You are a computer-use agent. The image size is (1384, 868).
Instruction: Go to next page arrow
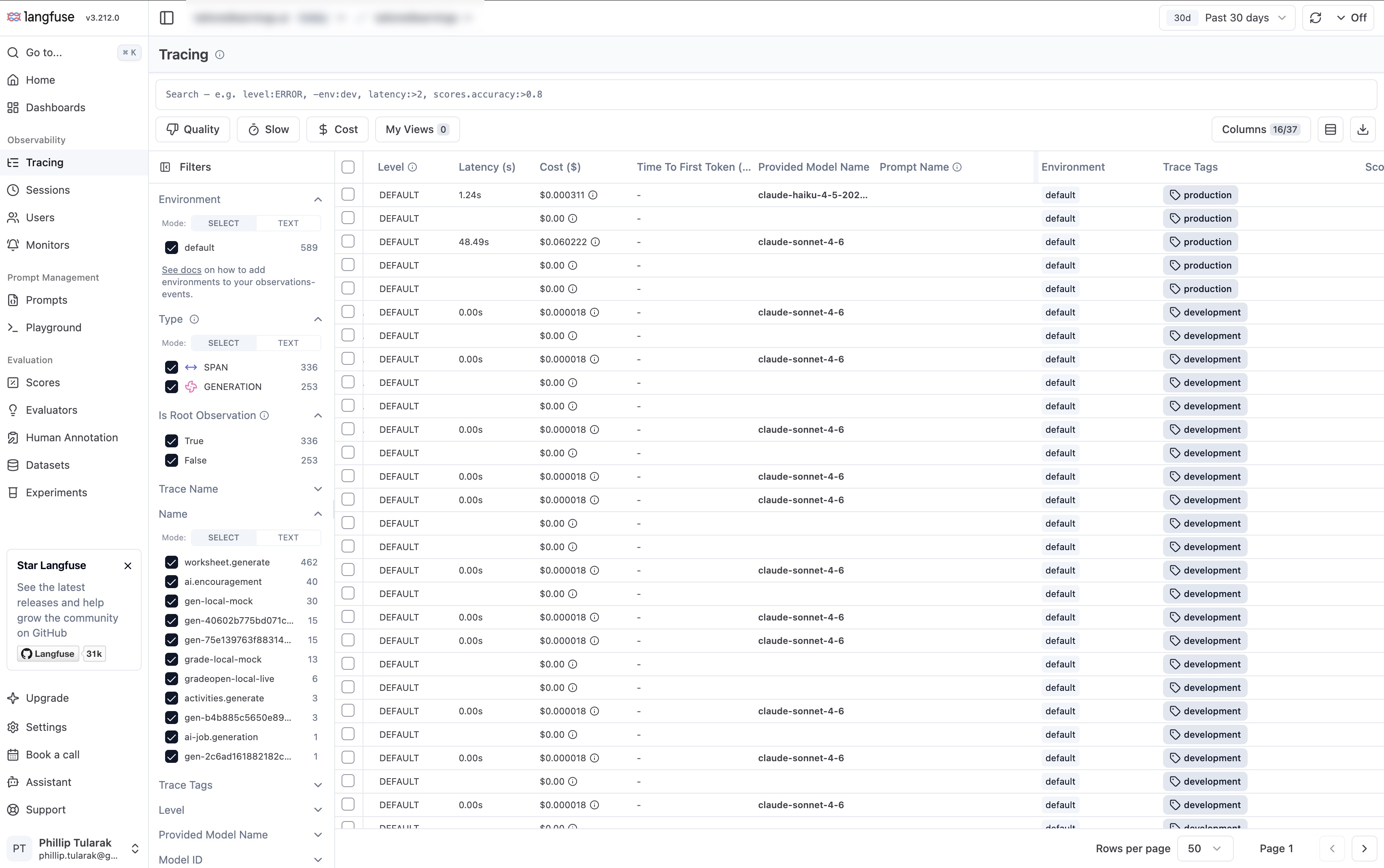1365,849
